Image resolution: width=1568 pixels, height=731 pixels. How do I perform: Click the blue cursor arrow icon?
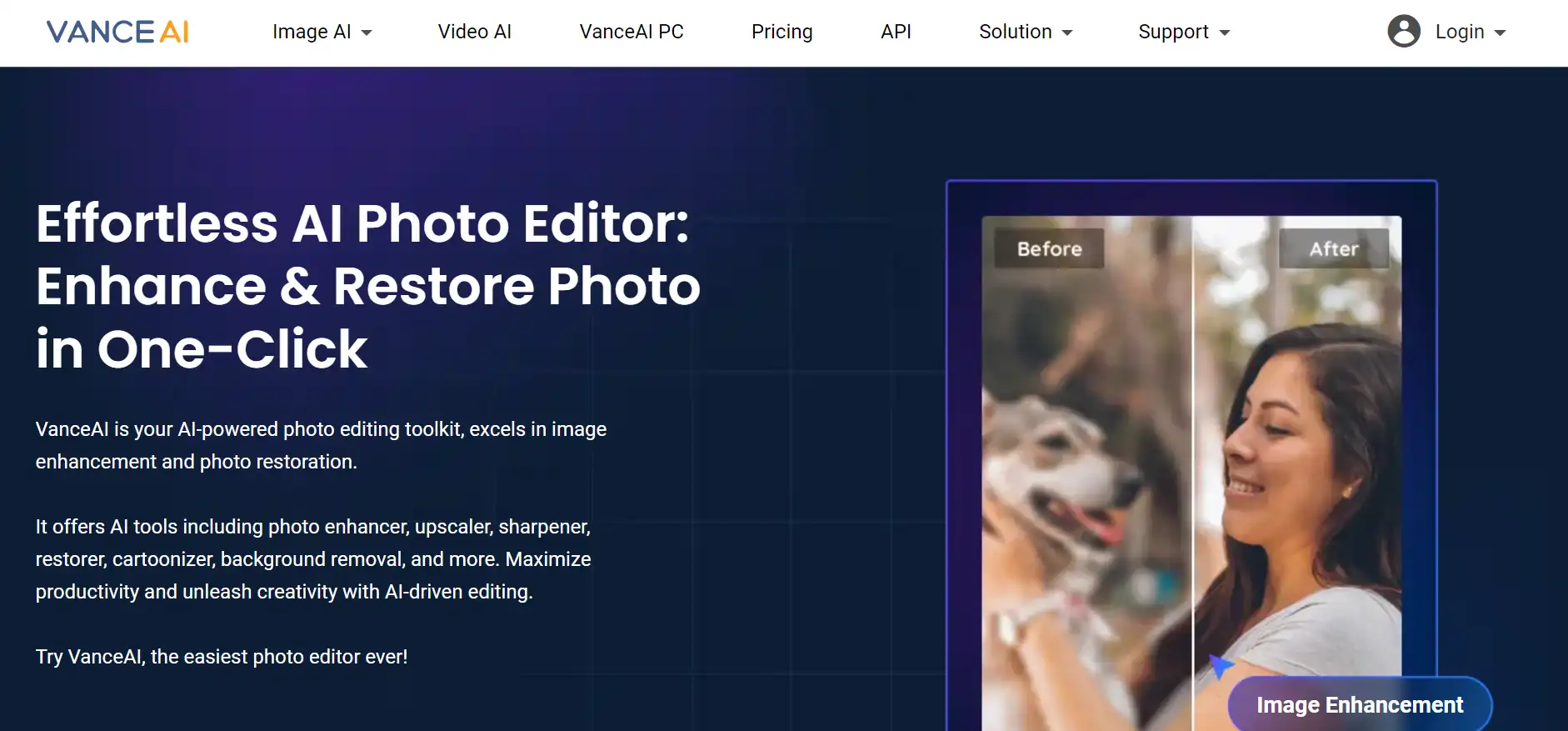click(x=1220, y=665)
